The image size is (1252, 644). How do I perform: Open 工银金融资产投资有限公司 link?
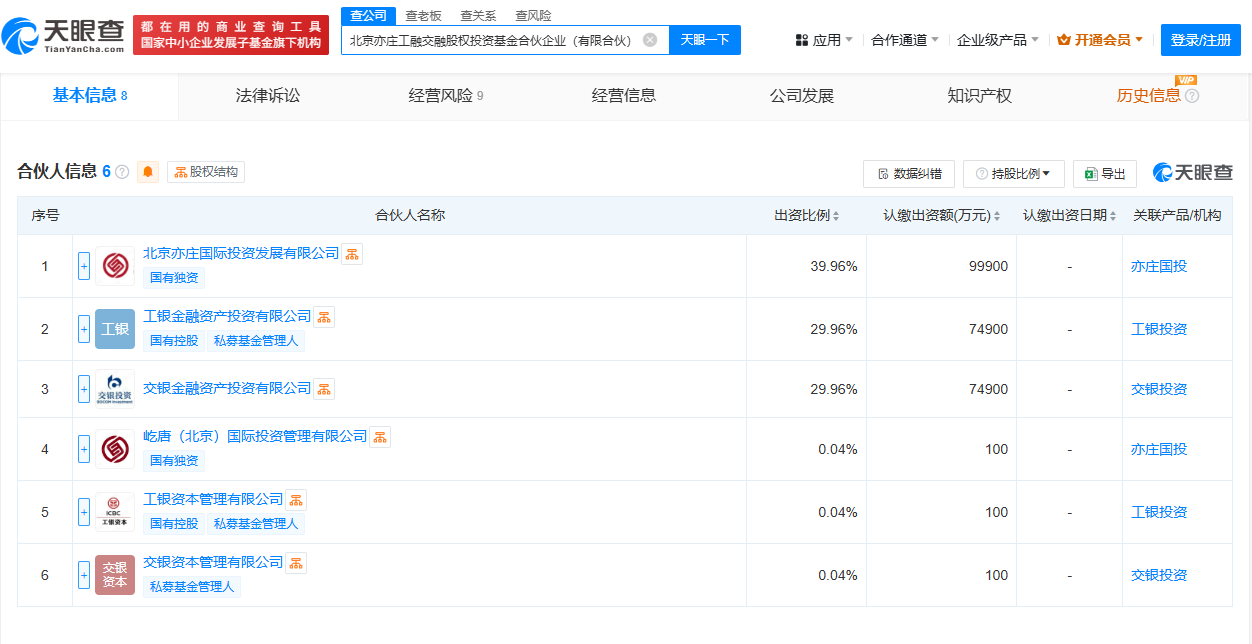pos(227,317)
